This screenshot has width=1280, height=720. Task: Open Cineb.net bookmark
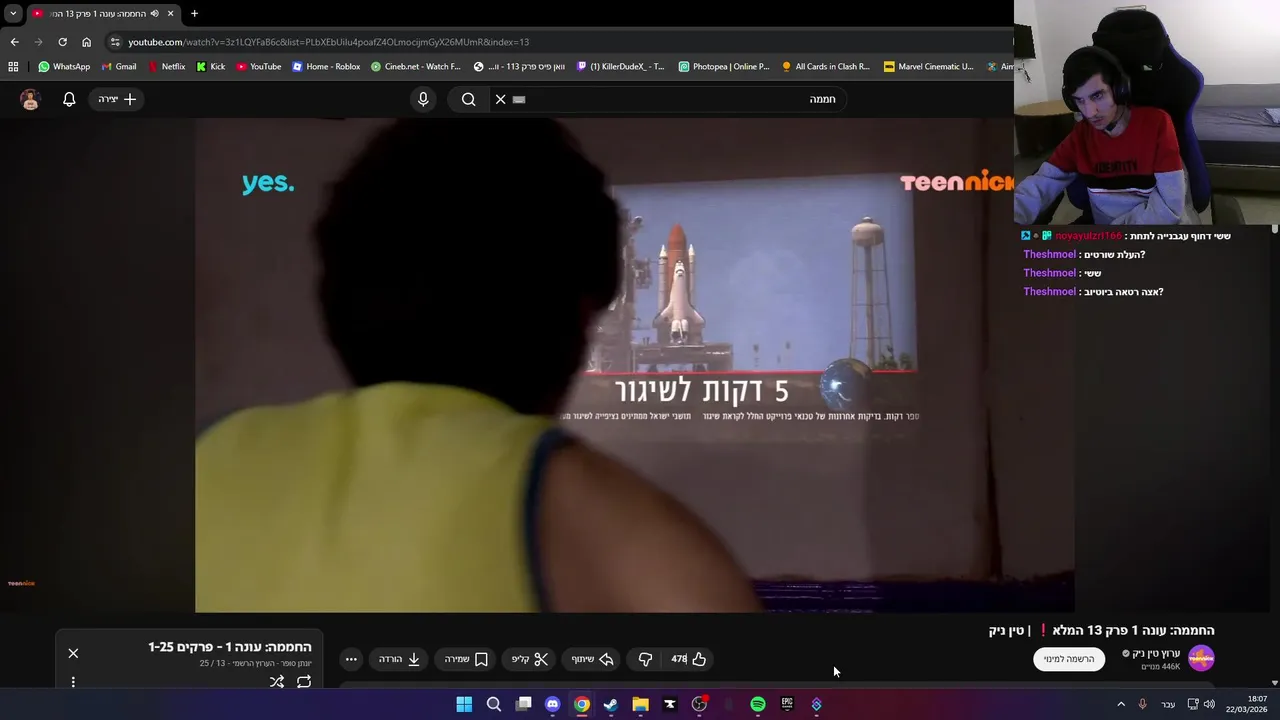click(416, 67)
